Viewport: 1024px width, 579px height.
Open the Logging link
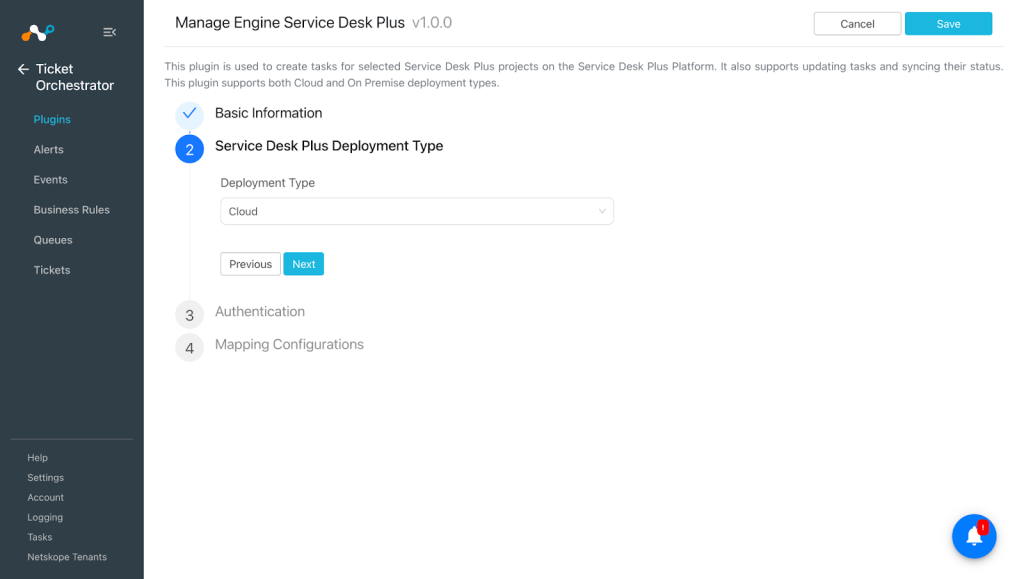[x=45, y=517]
